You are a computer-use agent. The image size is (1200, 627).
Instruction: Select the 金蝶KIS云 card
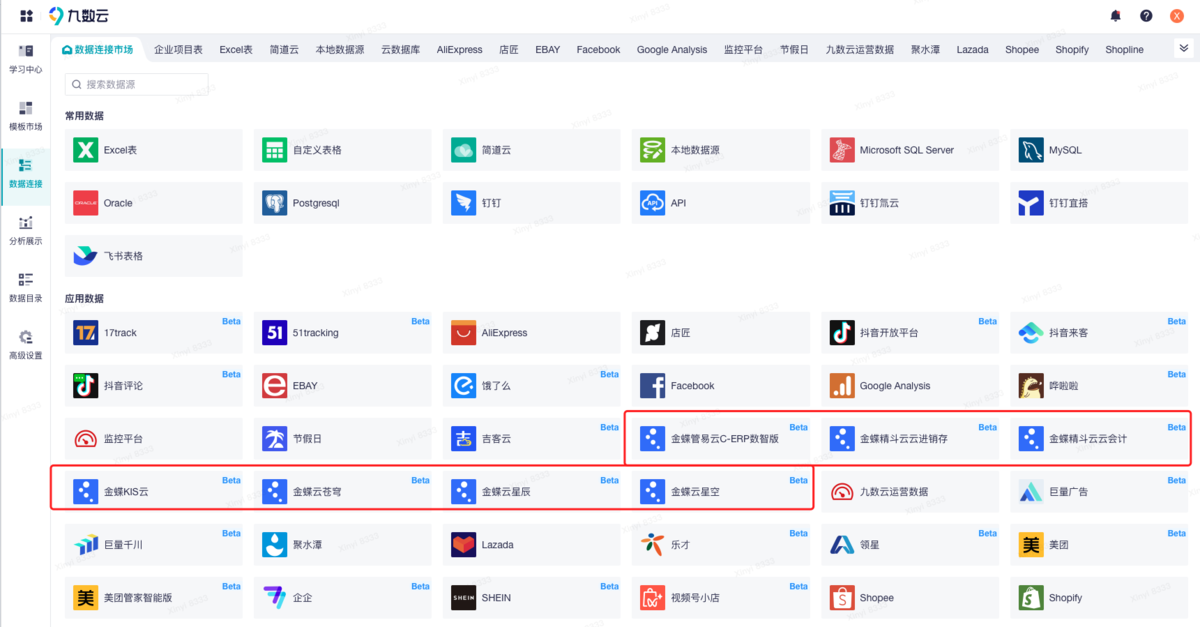[154, 492]
